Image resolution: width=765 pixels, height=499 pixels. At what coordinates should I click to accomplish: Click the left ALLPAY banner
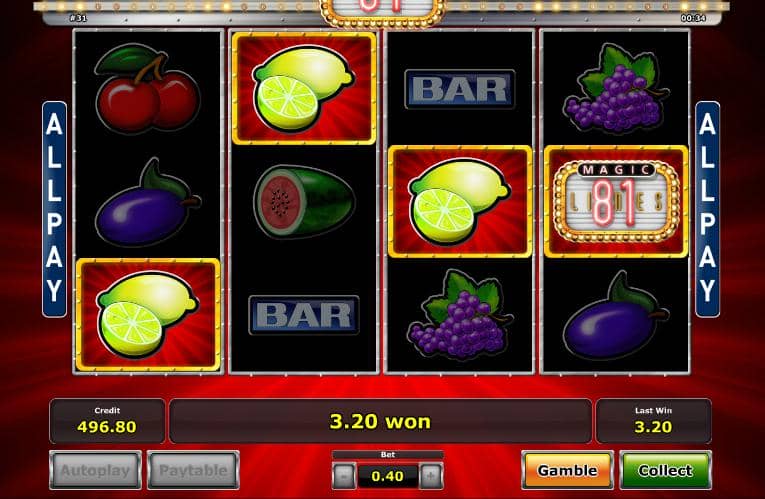[x=55, y=209]
